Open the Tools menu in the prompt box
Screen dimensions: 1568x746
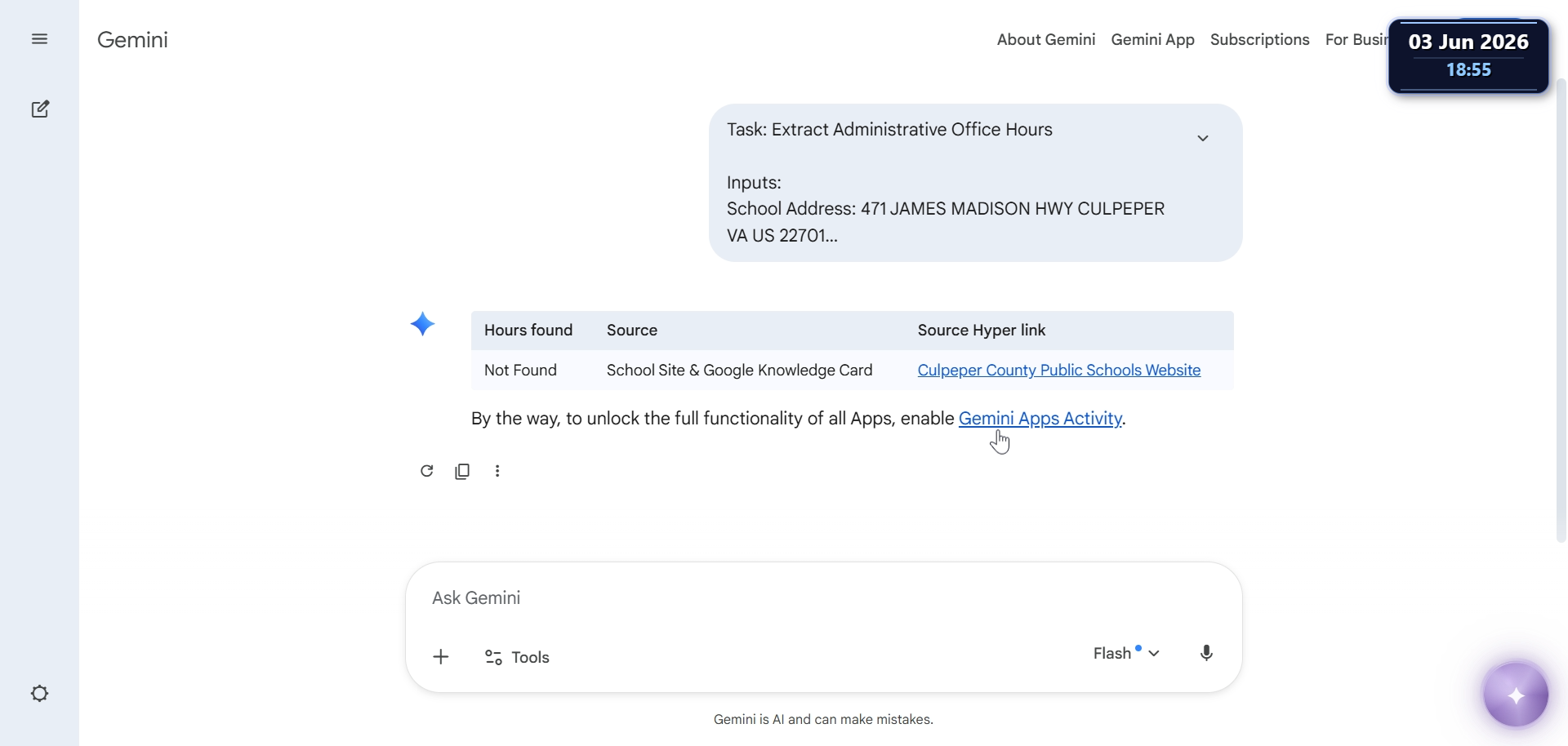point(517,657)
